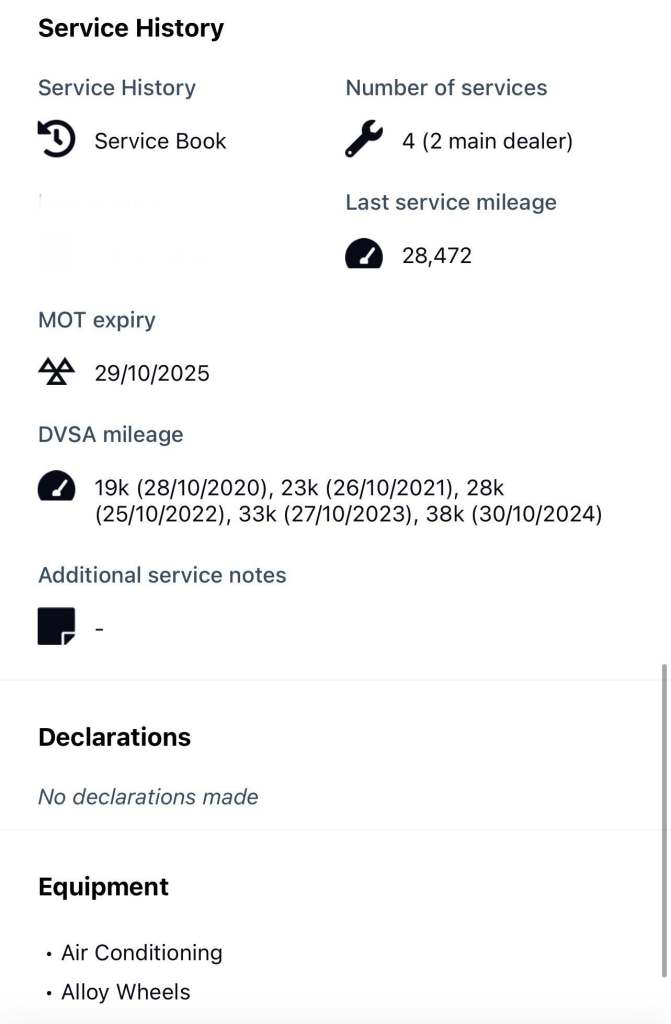The height and width of the screenshot is (1024, 671).
Task: Click the 28,472 last service mileage value
Action: pos(436,256)
